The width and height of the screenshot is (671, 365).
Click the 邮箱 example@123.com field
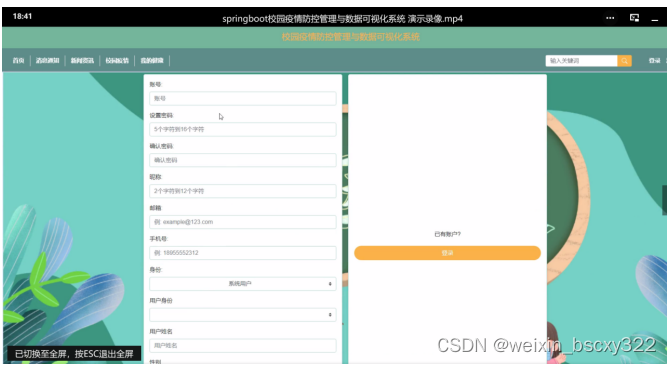[x=243, y=222]
